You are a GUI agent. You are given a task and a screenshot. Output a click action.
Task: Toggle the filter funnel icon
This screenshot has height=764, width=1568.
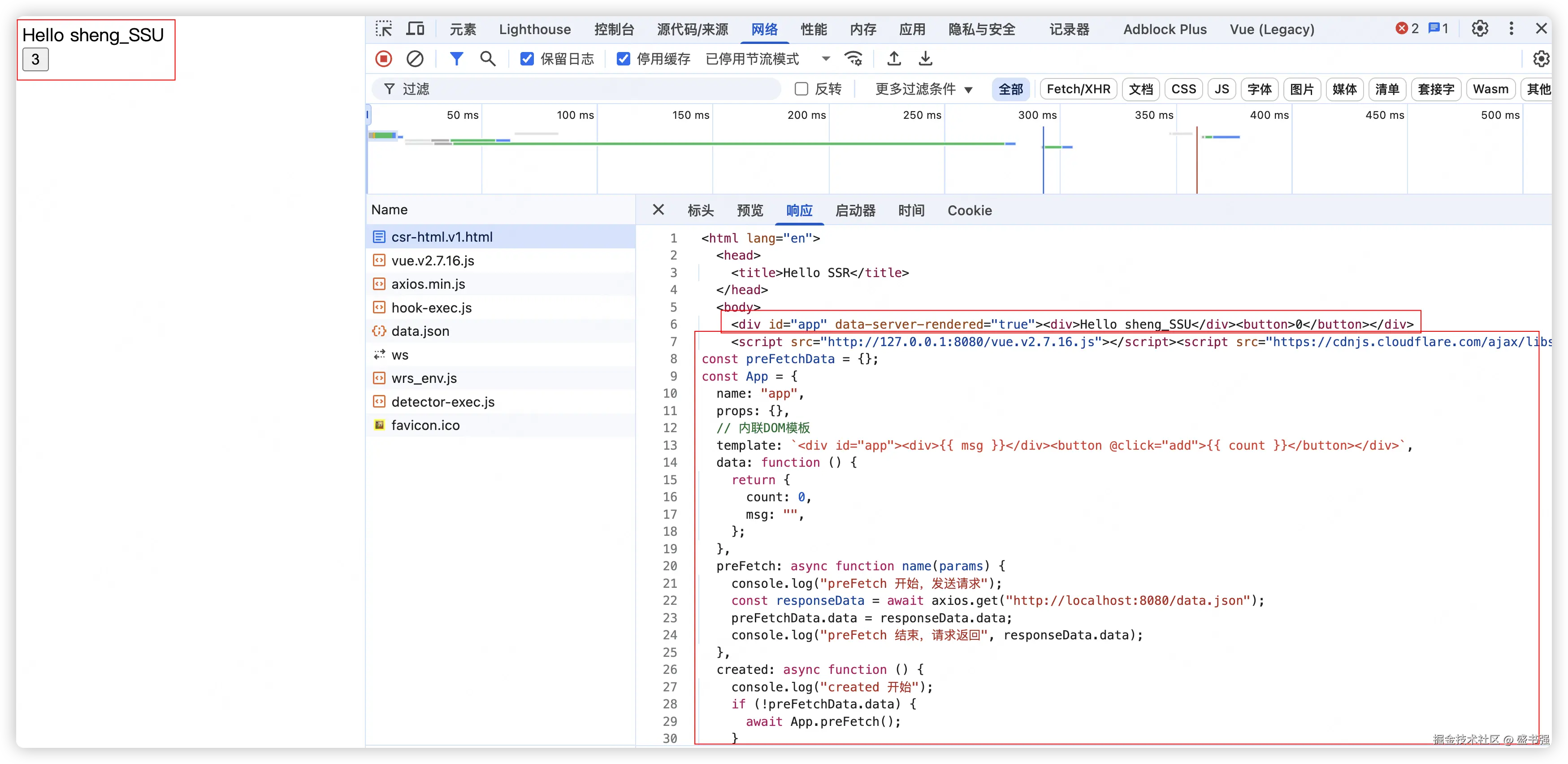tap(456, 58)
